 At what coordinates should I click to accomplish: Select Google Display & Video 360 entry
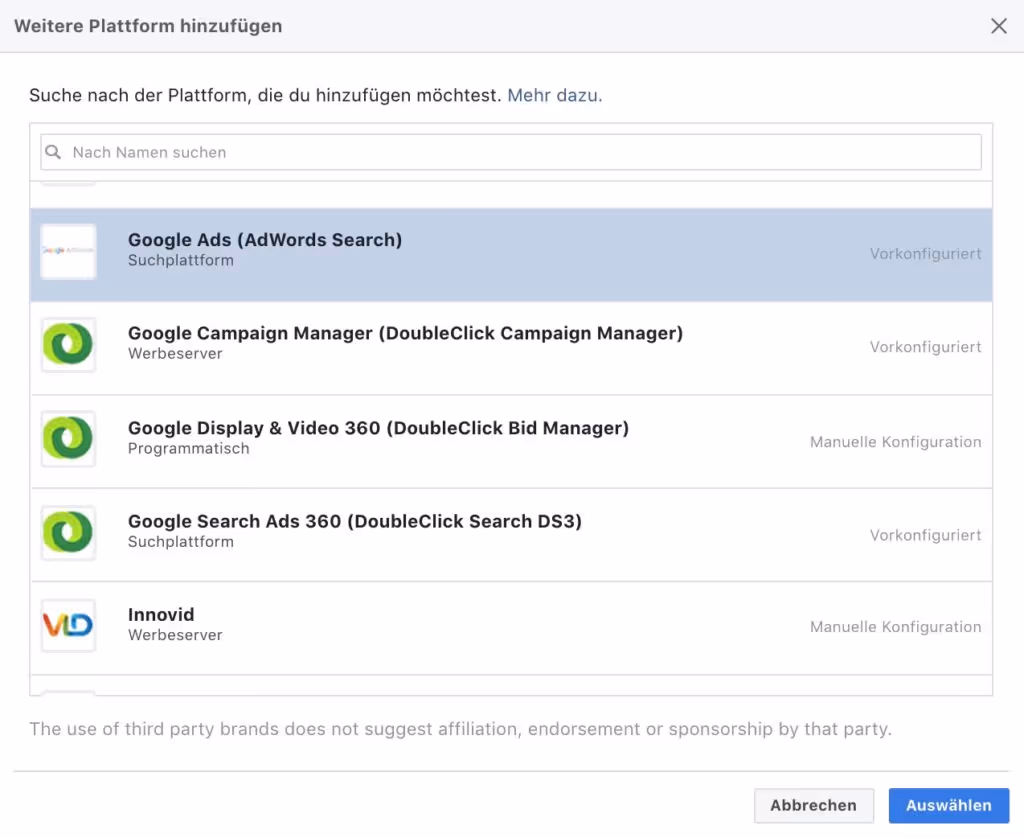(x=511, y=442)
